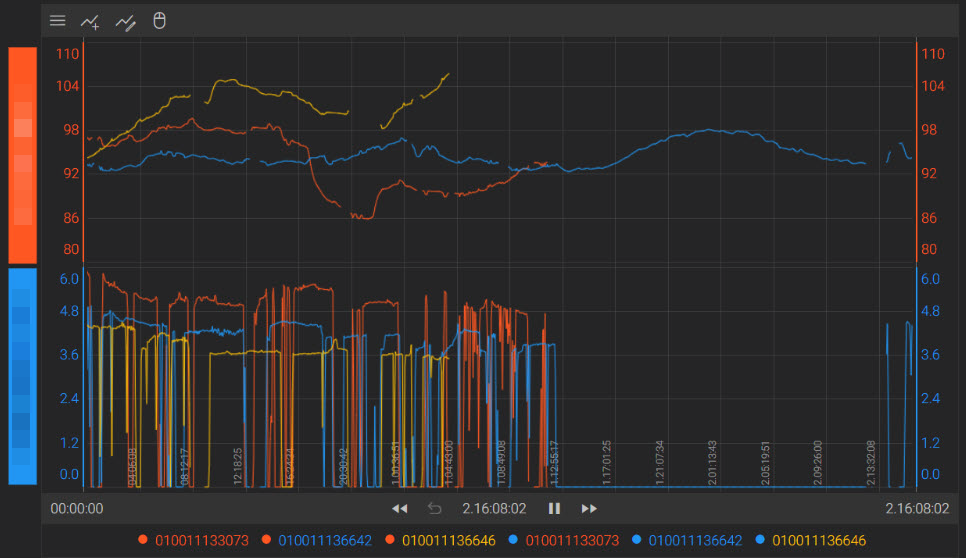Pause the chart playback
Viewport: 966px width, 558px height.
[x=554, y=509]
